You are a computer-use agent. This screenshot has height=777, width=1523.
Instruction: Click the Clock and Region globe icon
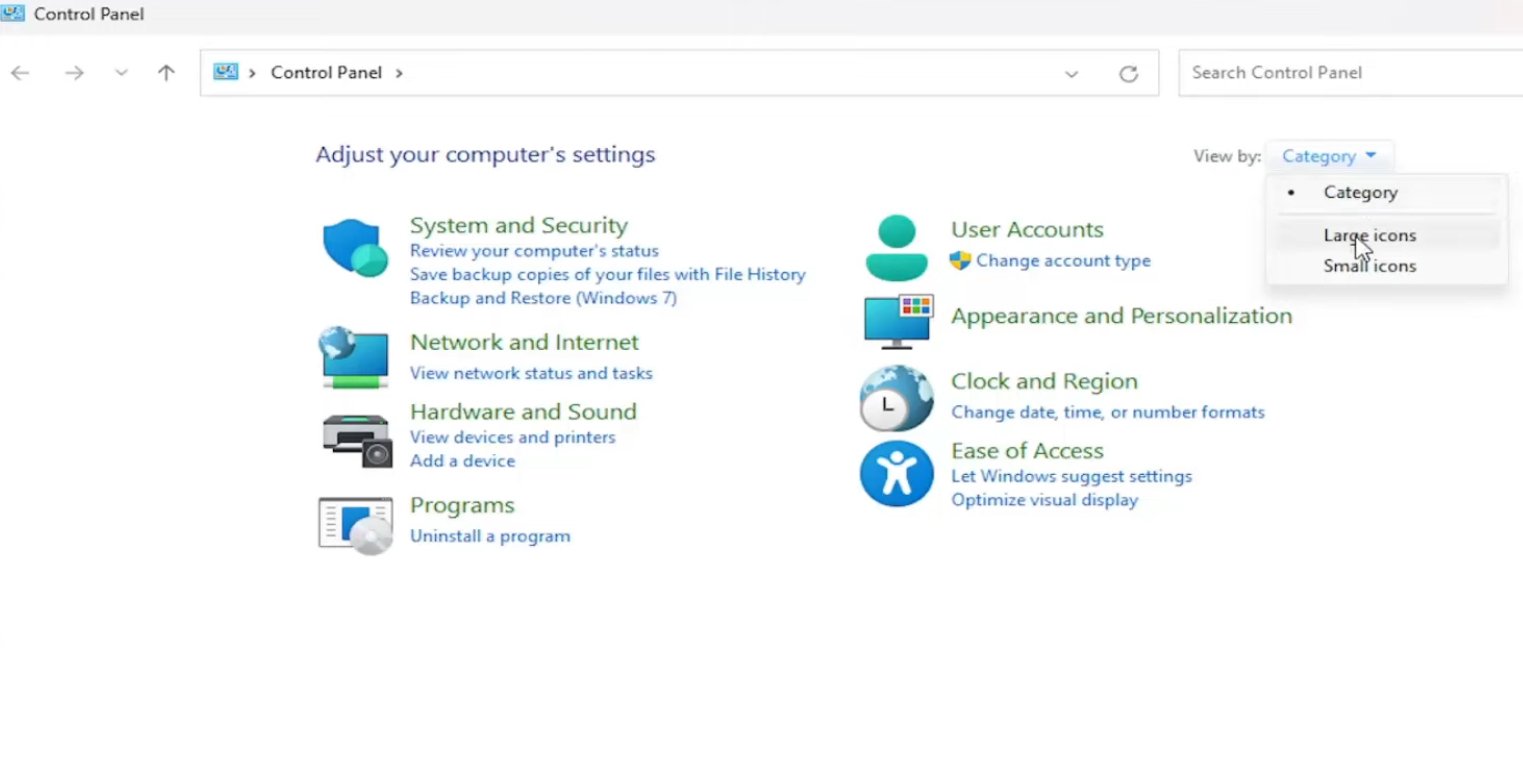896,397
